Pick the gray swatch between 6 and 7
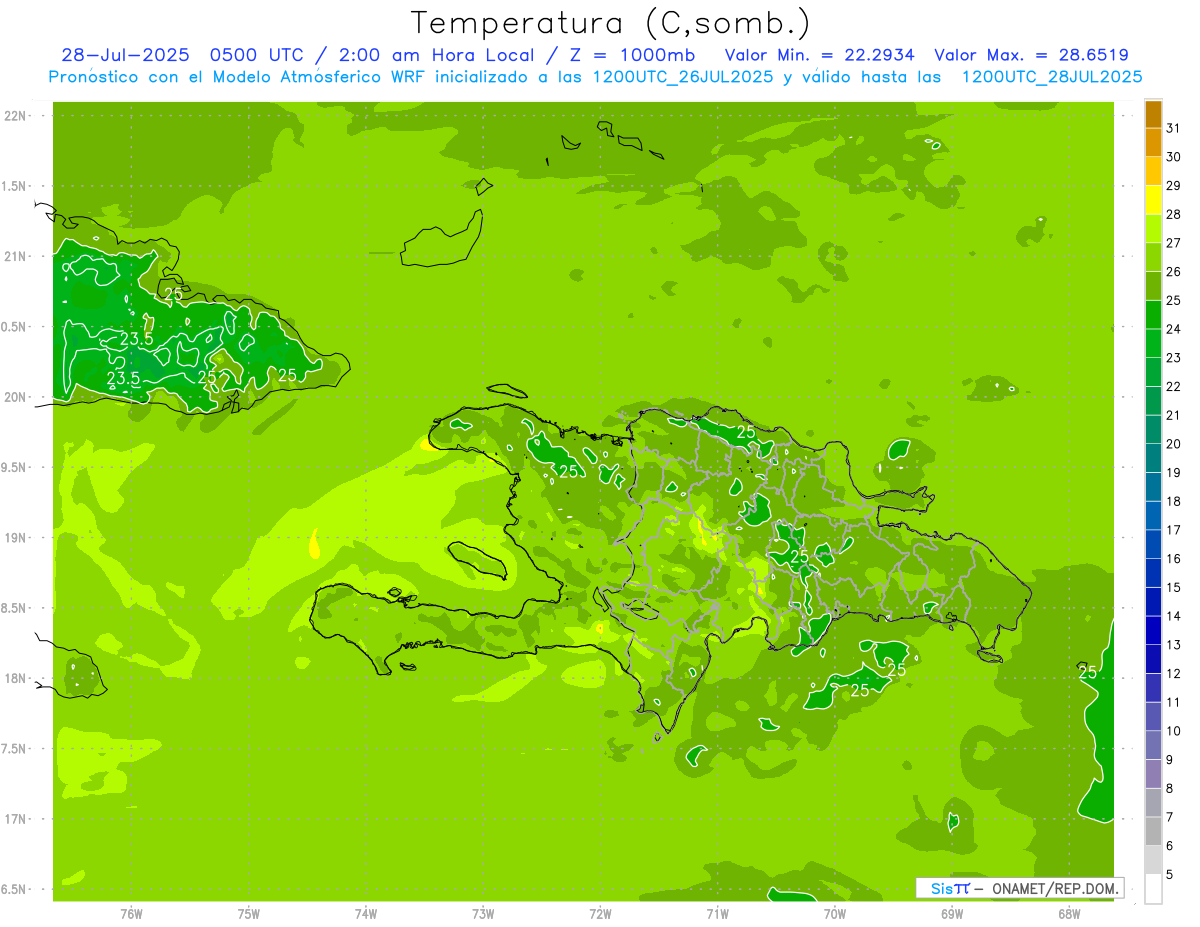The image size is (1200, 927). (1153, 831)
